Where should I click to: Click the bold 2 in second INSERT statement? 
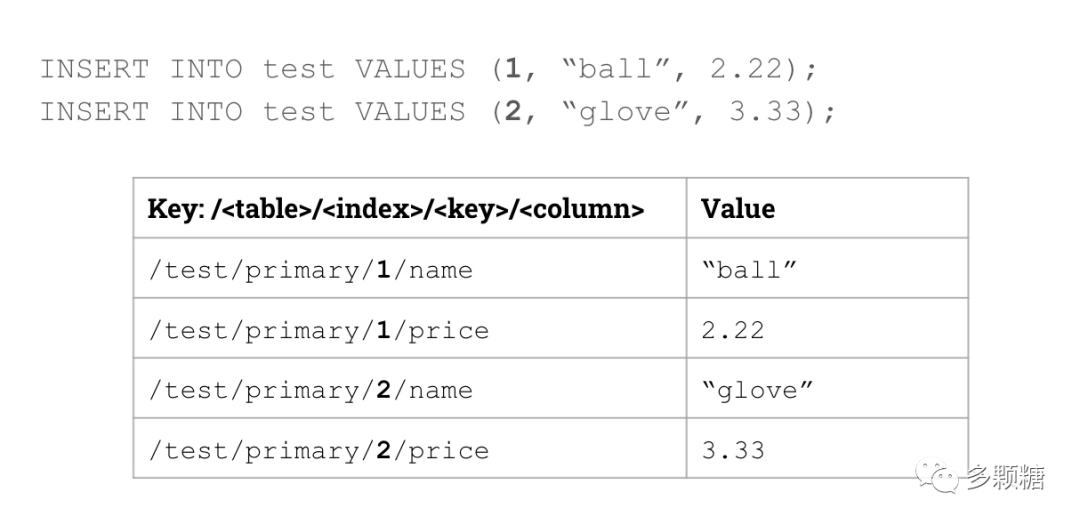pyautogui.click(x=513, y=111)
